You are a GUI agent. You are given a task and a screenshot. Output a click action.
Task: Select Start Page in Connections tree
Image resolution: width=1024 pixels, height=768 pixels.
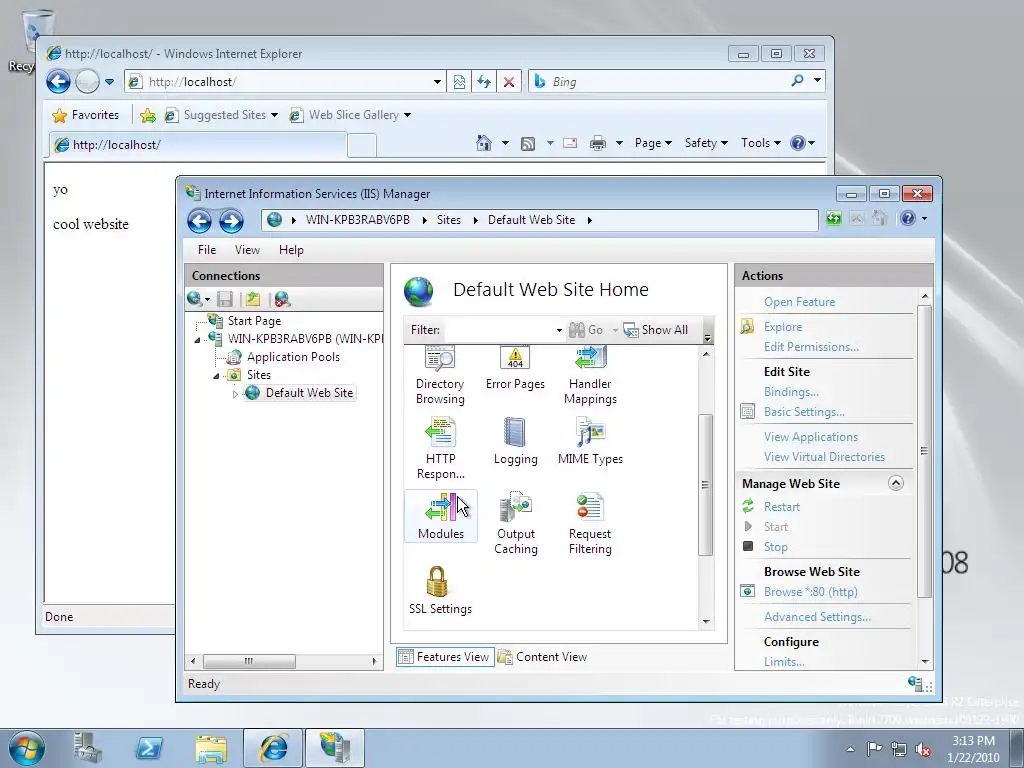pyautogui.click(x=254, y=321)
